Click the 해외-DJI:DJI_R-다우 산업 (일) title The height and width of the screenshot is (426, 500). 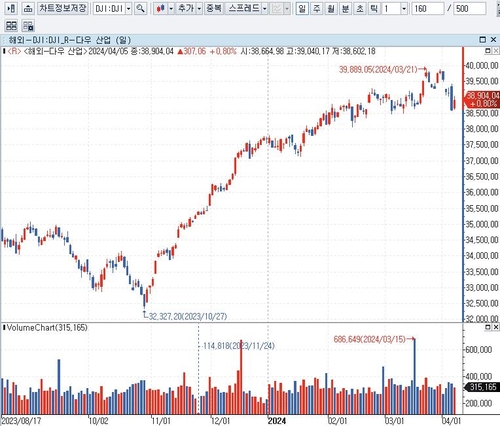[70, 40]
